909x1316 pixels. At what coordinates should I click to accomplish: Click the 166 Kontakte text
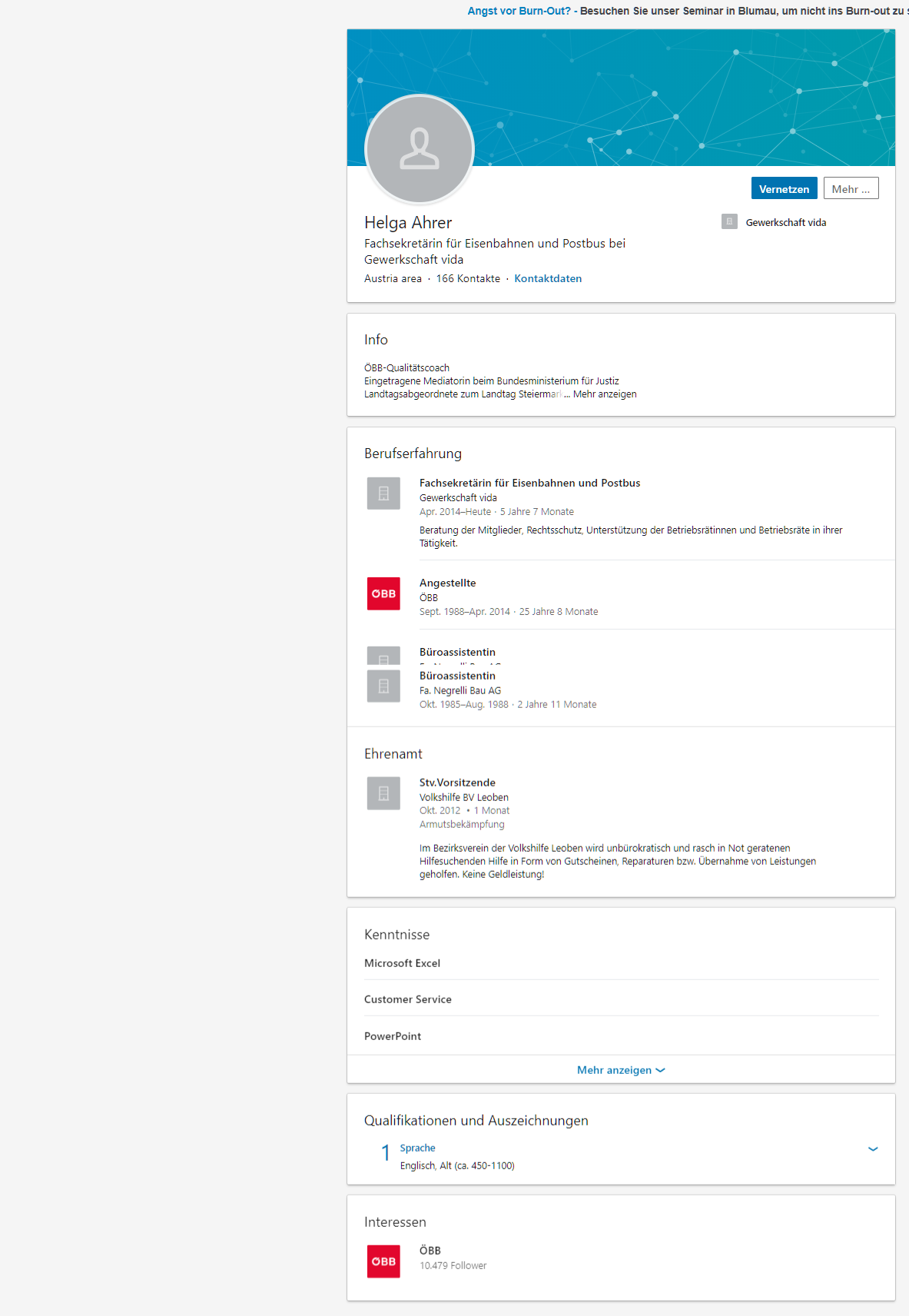(x=468, y=278)
